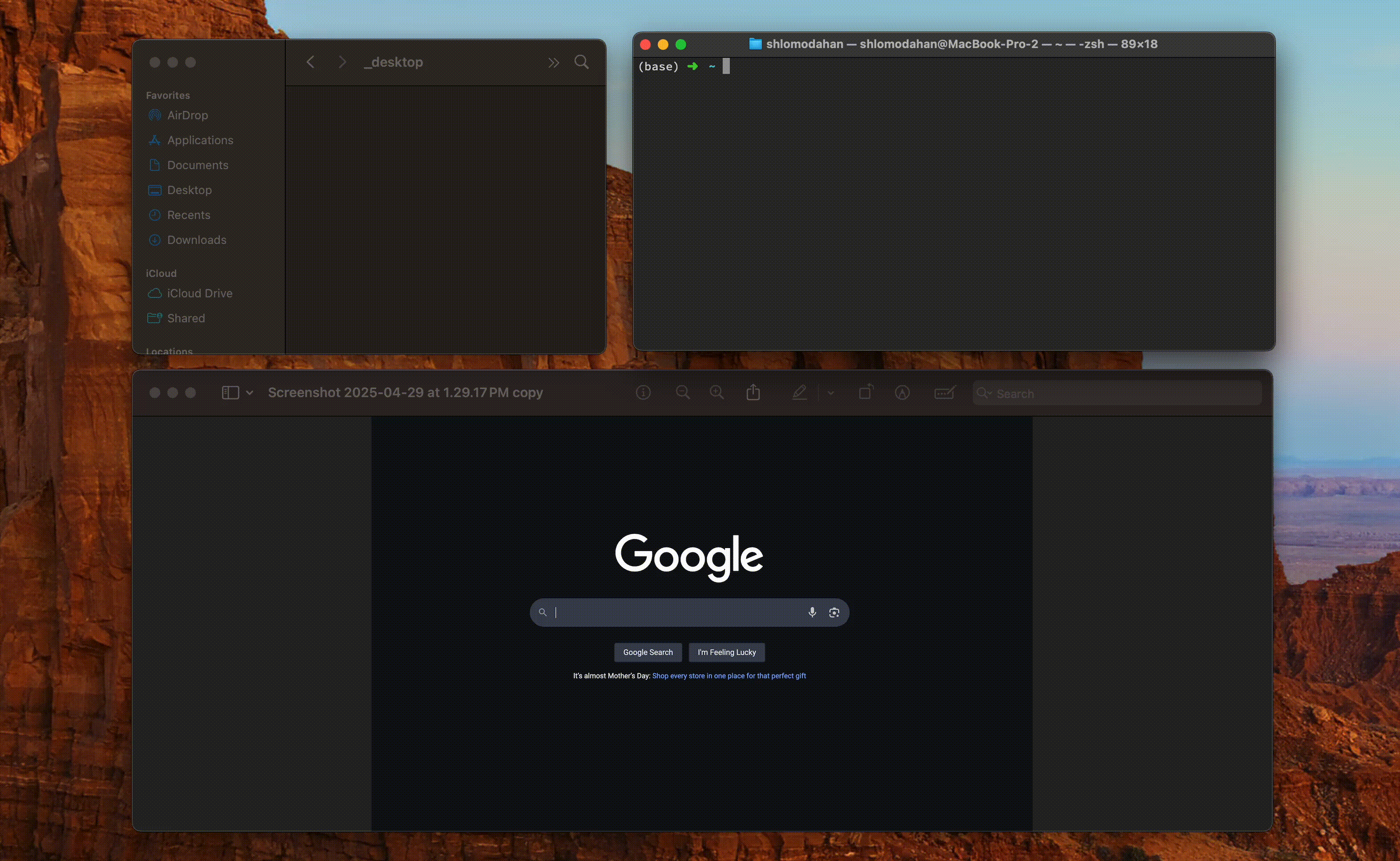
Task: Click Finder's search magnifier icon
Action: pyautogui.click(x=581, y=62)
